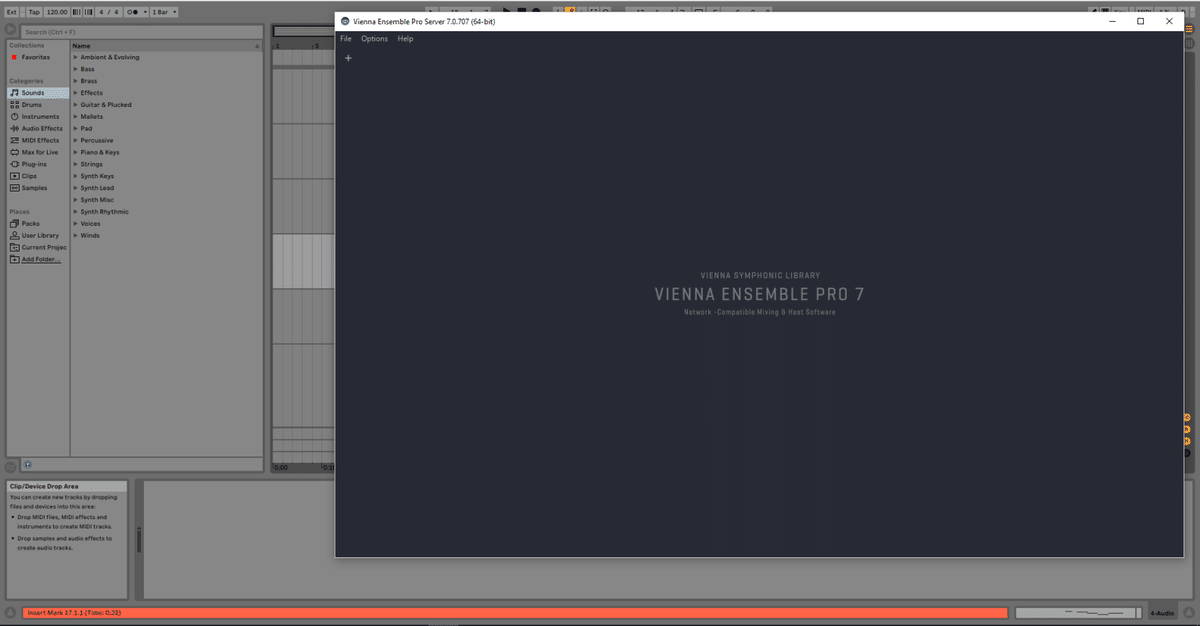The width and height of the screenshot is (1200, 626).
Task: Click the Ableton stop button
Action: pos(522,11)
